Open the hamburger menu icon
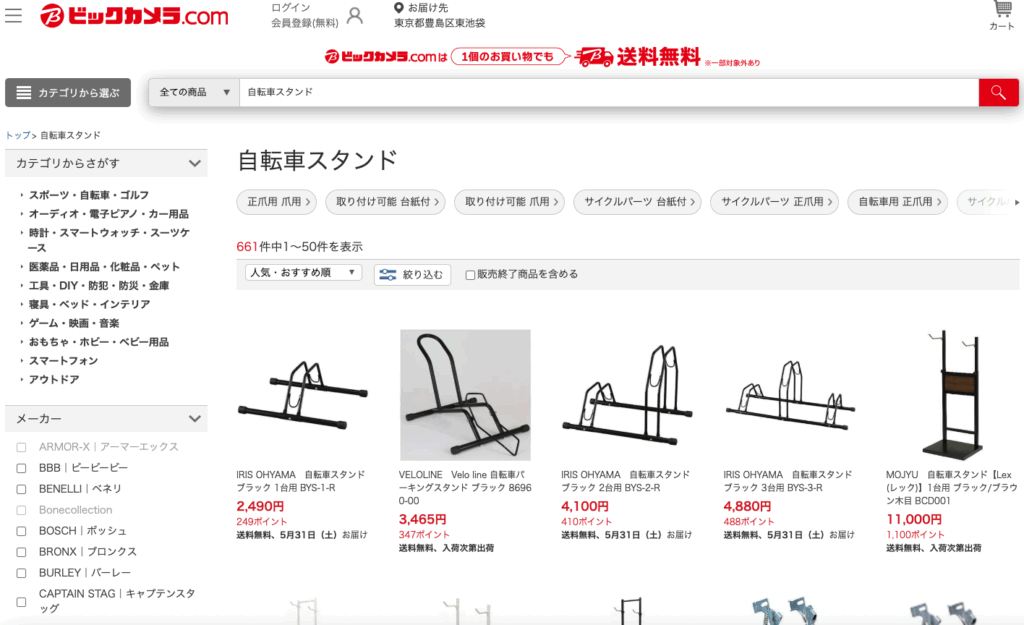 point(13,16)
